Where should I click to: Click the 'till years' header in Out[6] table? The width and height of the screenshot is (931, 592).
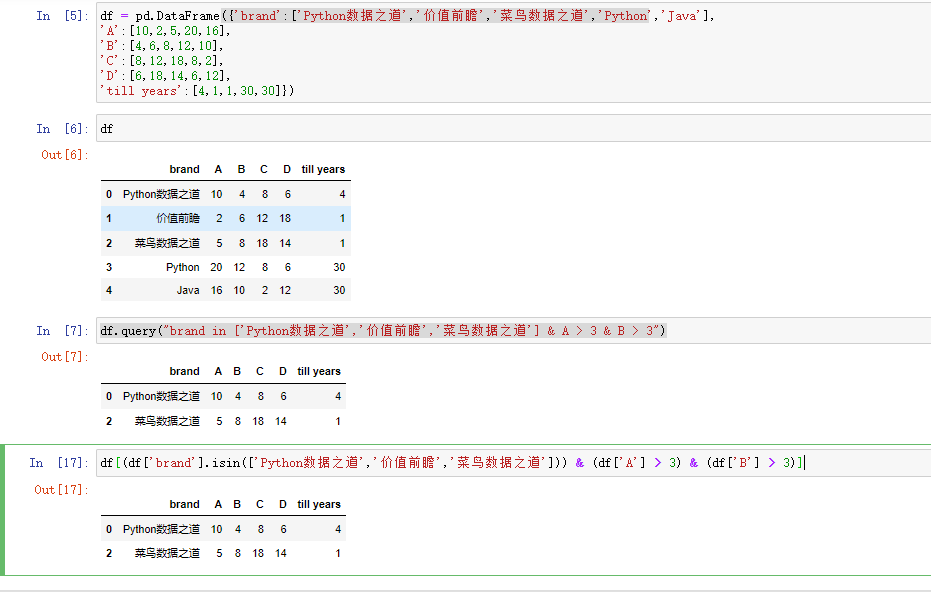[323, 169]
